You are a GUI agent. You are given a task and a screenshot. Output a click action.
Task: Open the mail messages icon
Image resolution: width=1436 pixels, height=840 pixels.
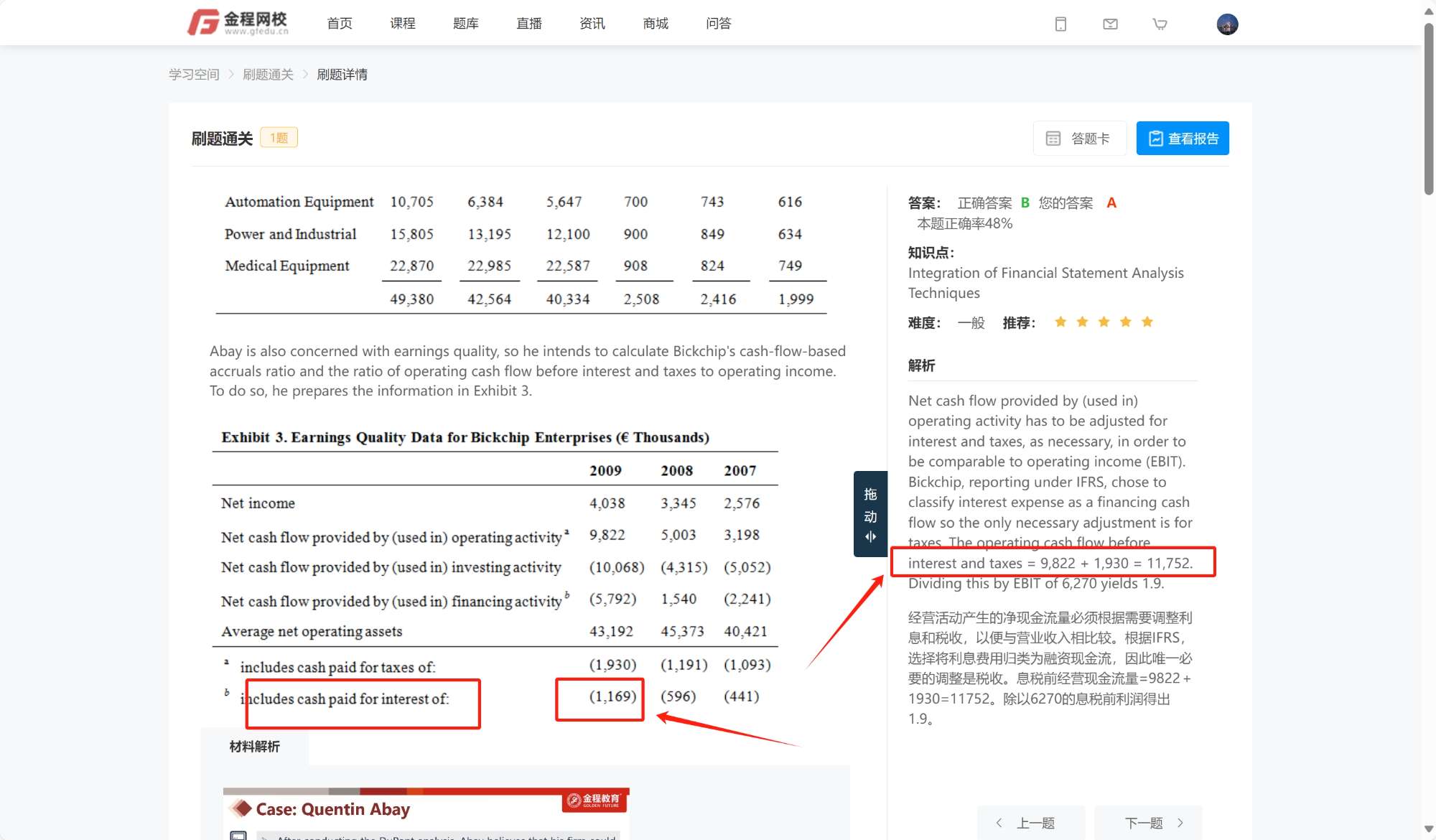tap(1110, 24)
